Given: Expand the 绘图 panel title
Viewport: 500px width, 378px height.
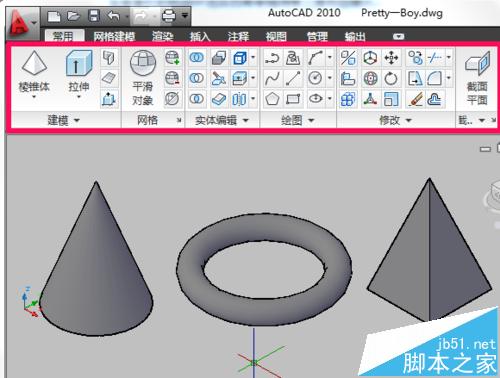Looking at the screenshot, I should point(298,120).
